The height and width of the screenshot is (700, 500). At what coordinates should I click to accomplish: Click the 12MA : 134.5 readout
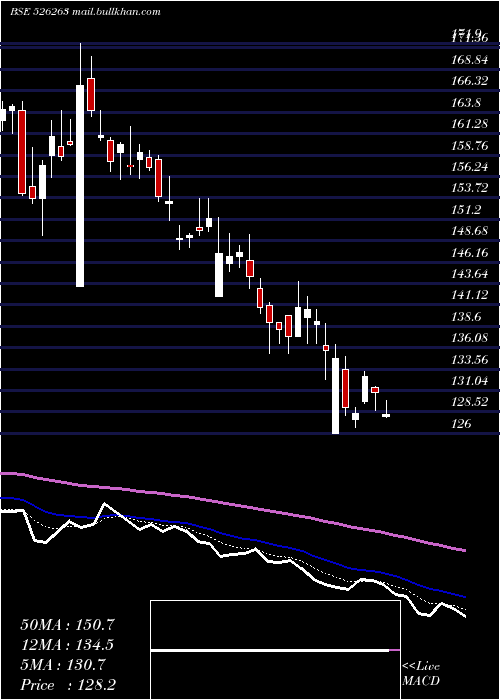67,645
